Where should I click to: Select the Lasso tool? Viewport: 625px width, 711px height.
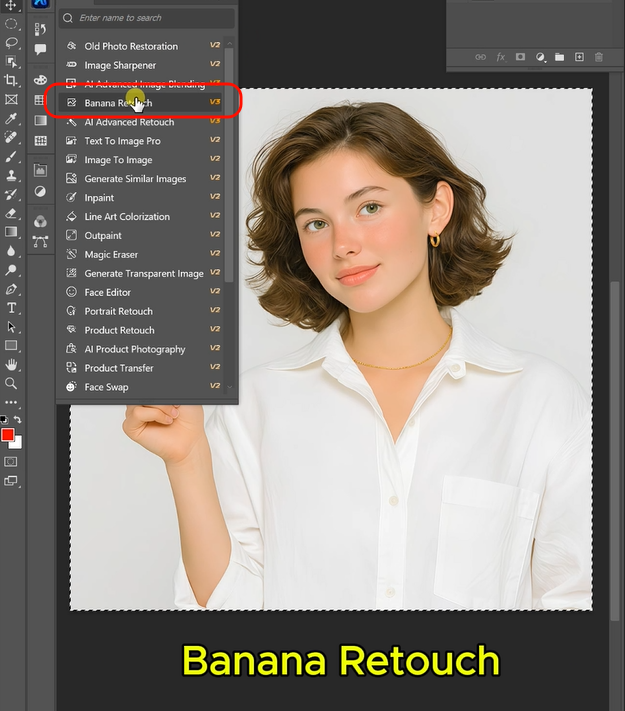[x=10, y=43]
